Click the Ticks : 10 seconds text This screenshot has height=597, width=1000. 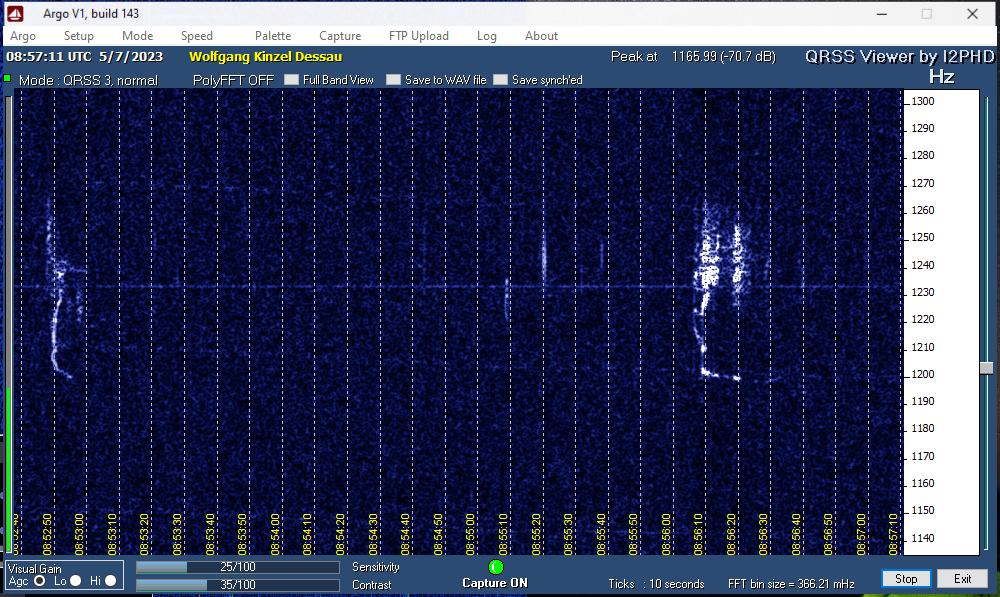point(656,584)
